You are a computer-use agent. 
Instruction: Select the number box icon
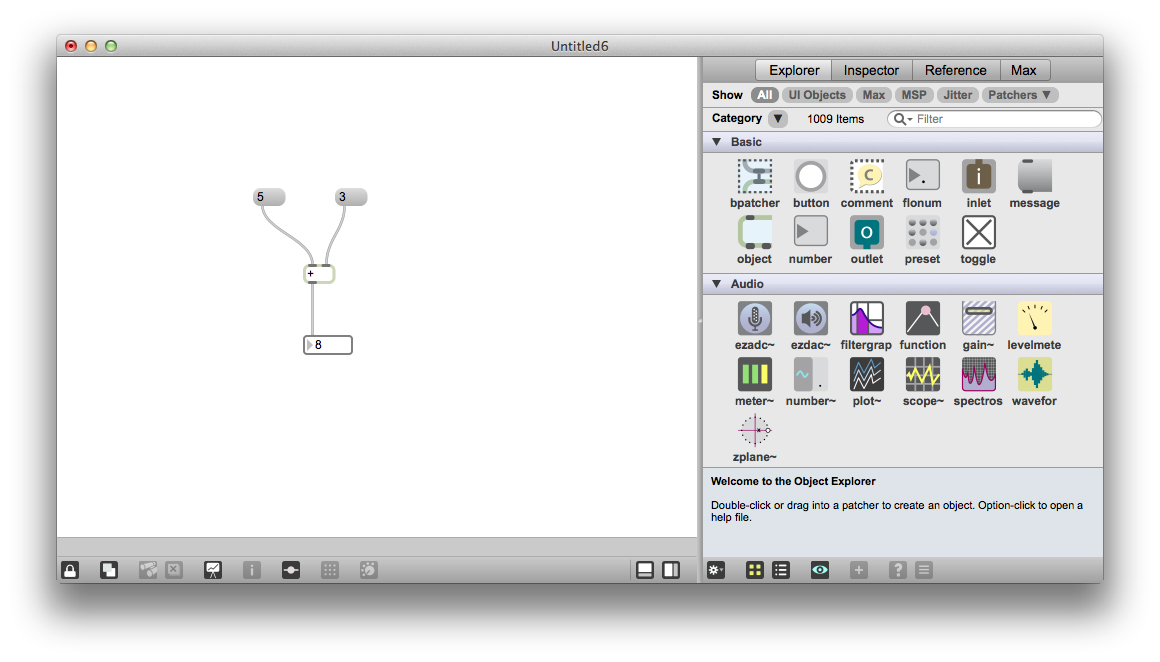811,232
